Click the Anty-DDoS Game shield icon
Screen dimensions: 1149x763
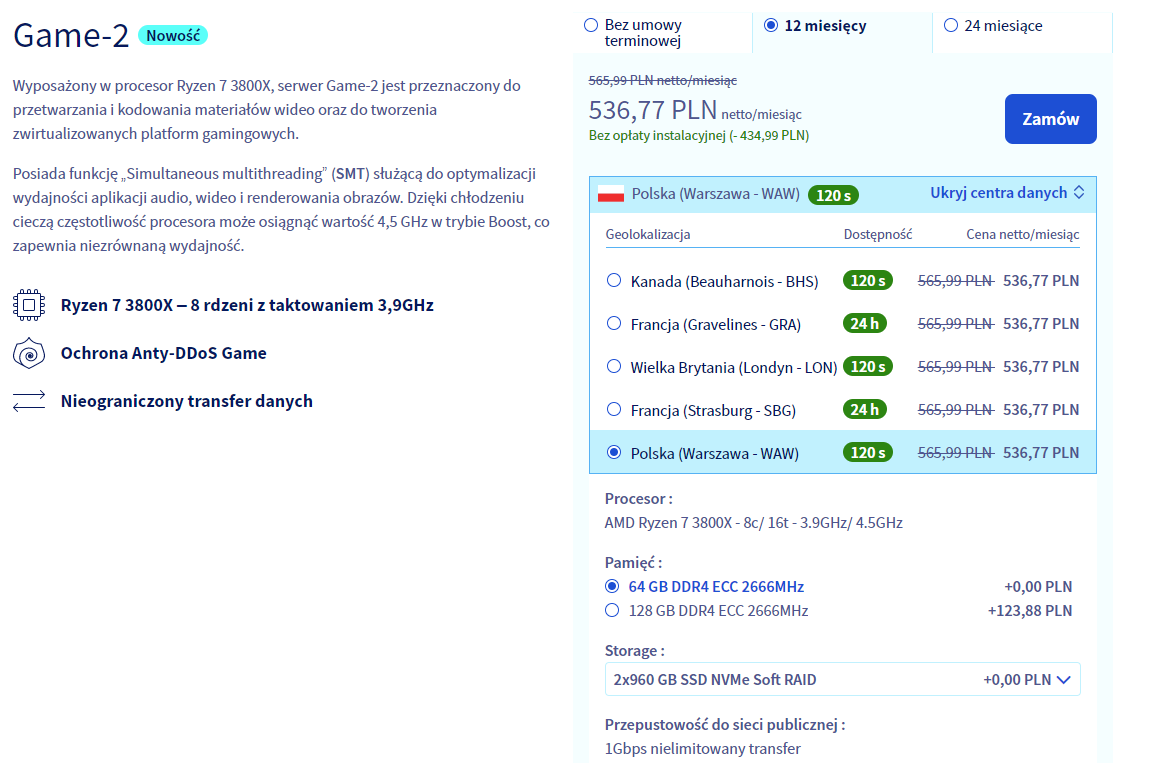point(29,353)
